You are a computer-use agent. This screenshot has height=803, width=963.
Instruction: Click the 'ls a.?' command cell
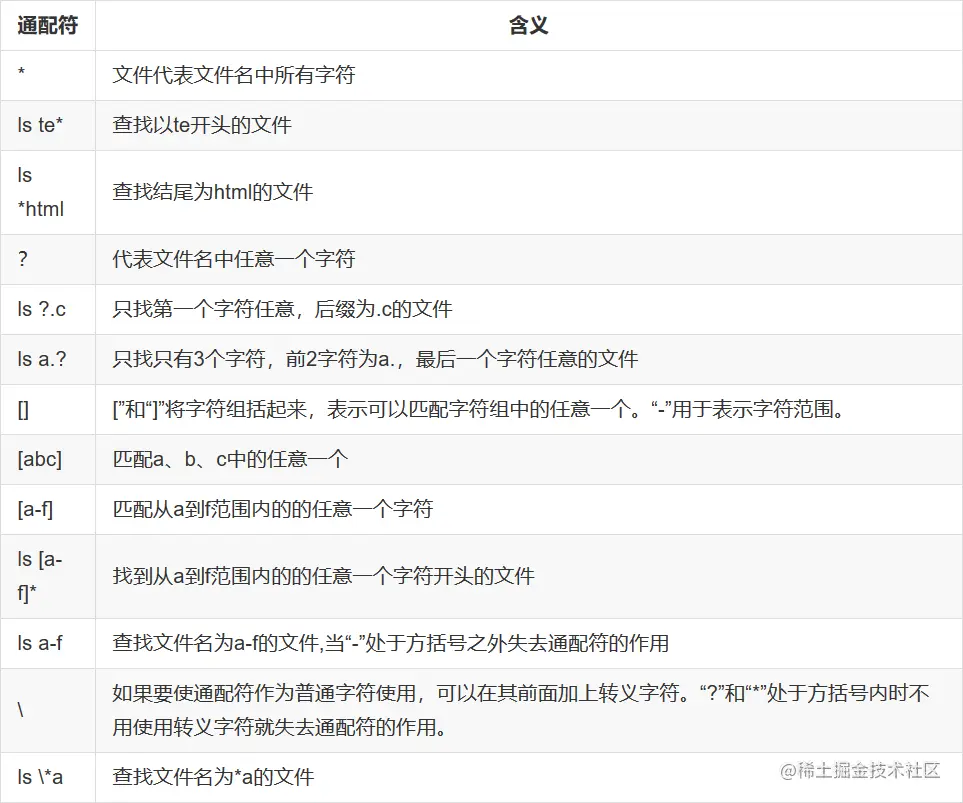pos(48,359)
